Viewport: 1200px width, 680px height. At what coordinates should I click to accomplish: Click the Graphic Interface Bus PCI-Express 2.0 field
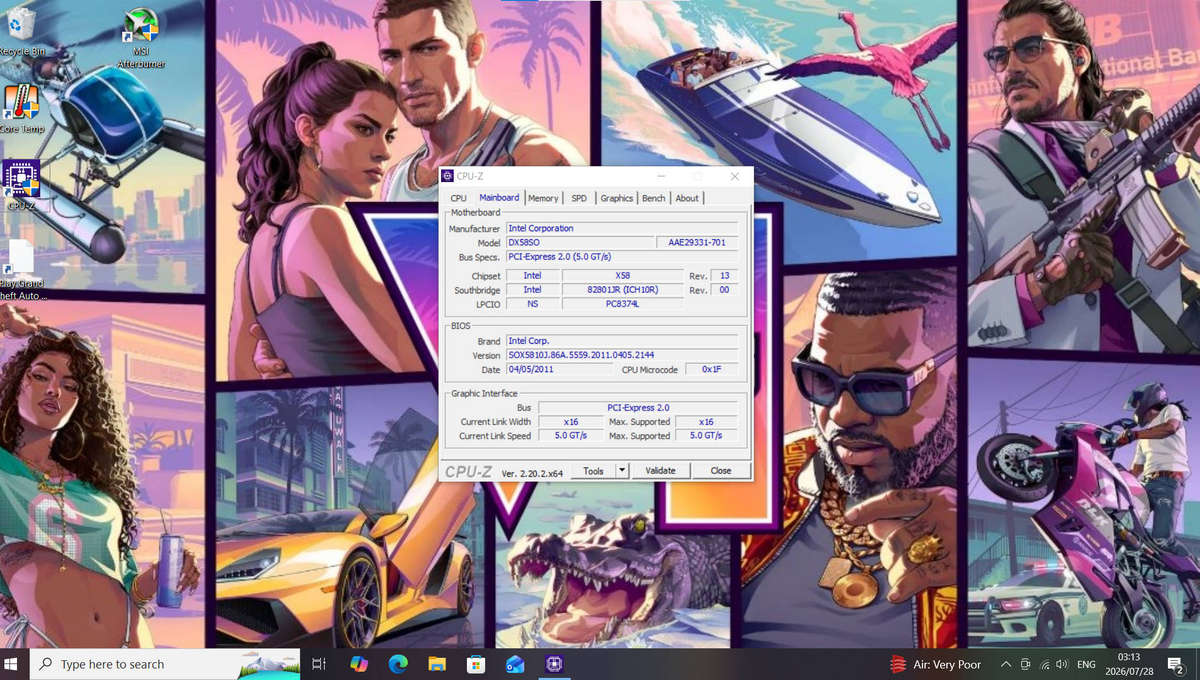pyautogui.click(x=638, y=407)
